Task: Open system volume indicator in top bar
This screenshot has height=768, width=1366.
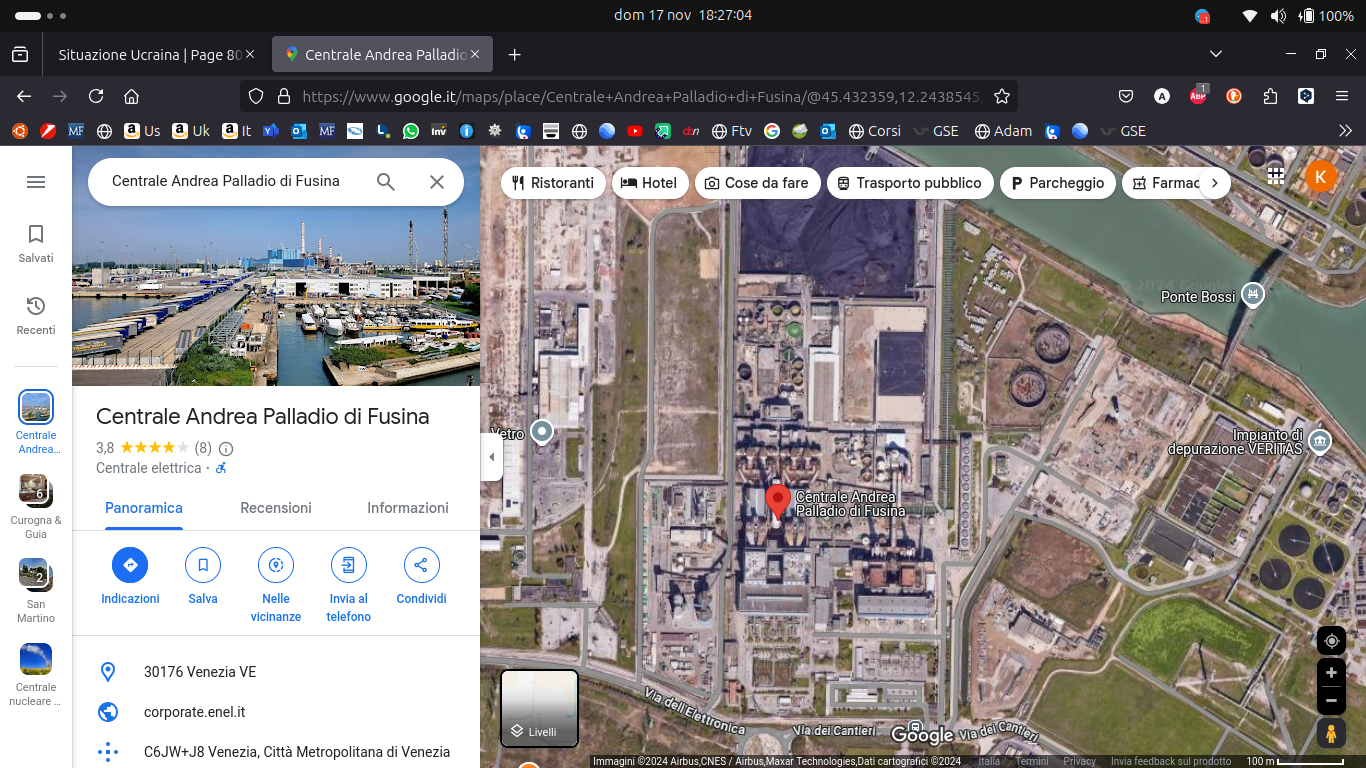Action: 1278,16
